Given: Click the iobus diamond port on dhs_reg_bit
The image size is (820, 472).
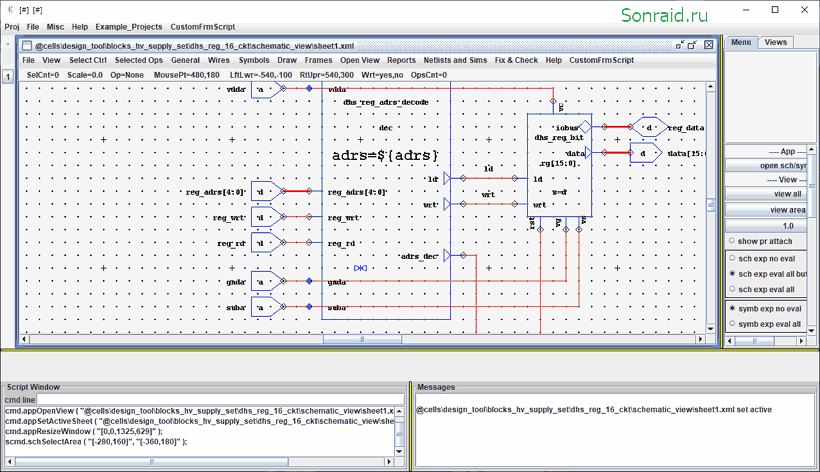Looking at the screenshot, I should [x=585, y=127].
